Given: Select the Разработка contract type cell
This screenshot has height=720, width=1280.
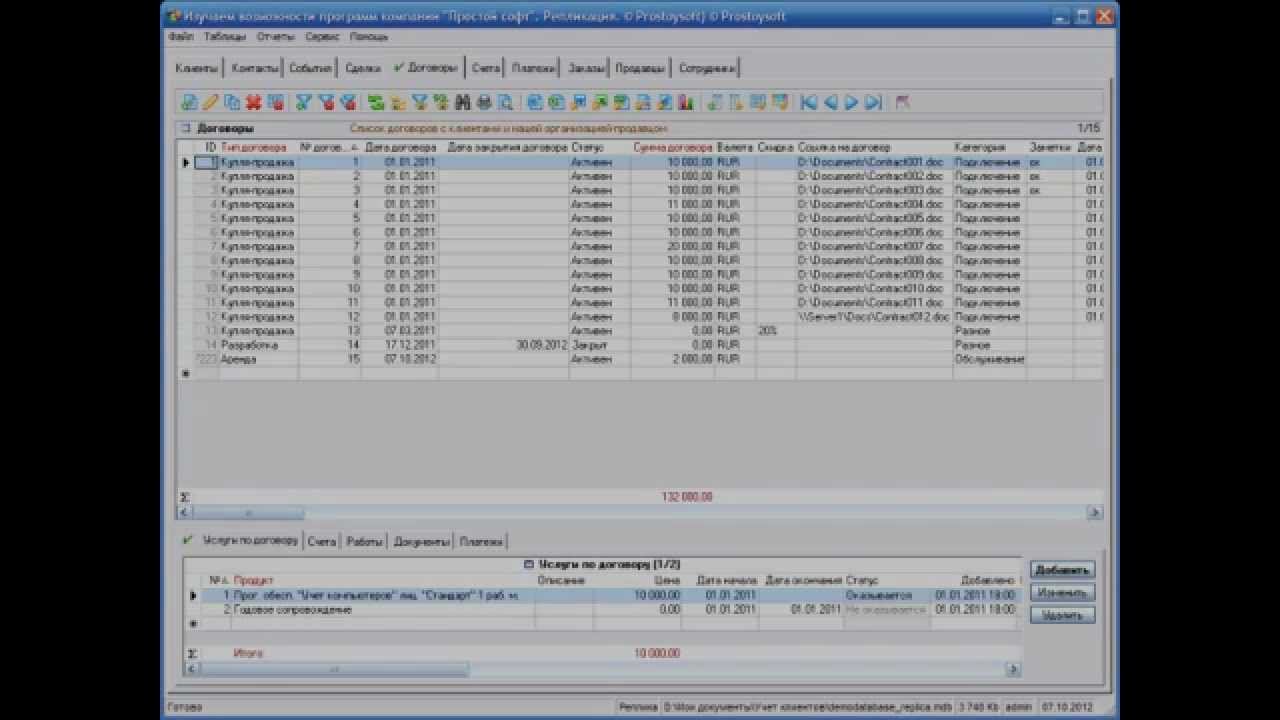Looking at the screenshot, I should click(257, 345).
